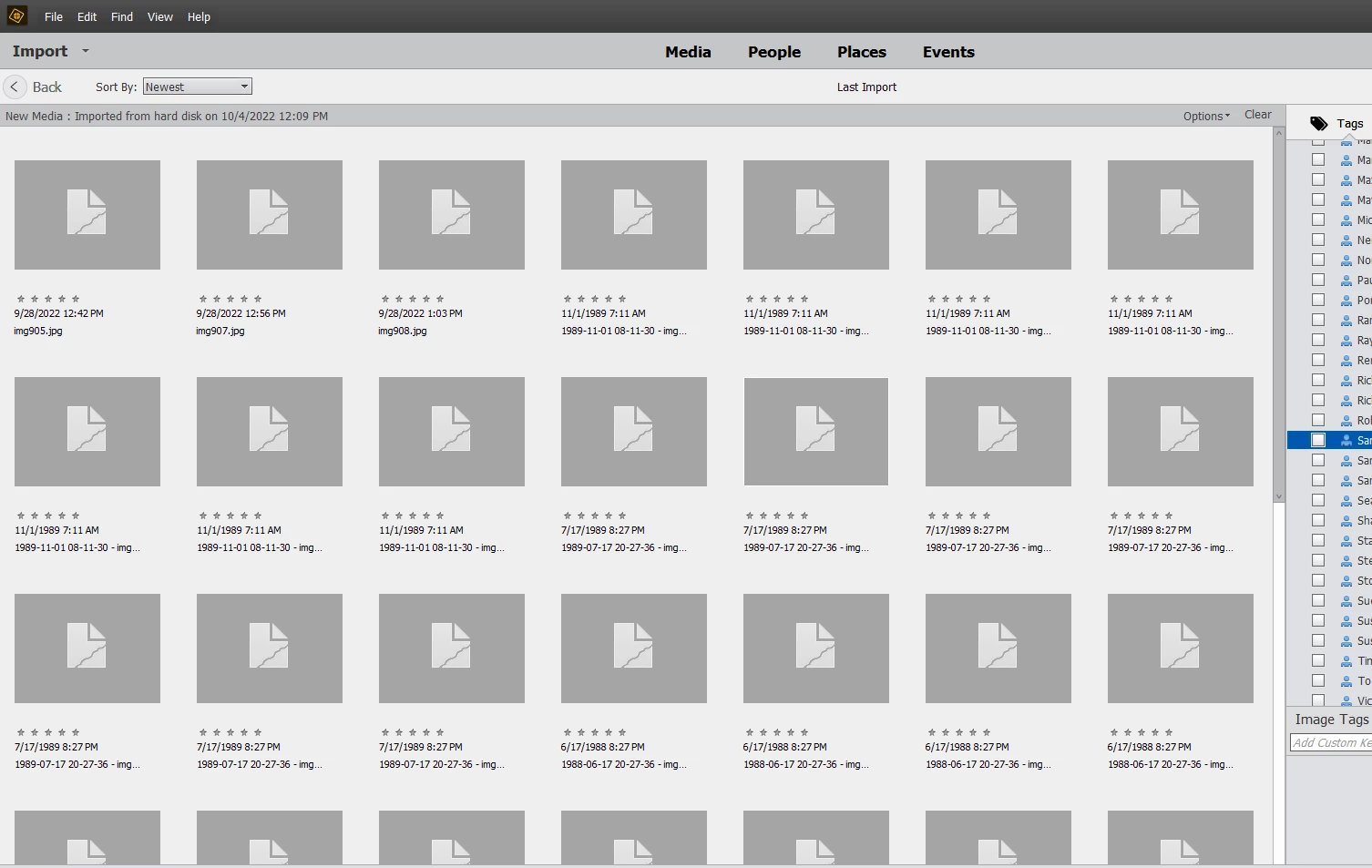Screen dimensions: 1372x868
Task: Click the Back button label
Action: click(47, 87)
